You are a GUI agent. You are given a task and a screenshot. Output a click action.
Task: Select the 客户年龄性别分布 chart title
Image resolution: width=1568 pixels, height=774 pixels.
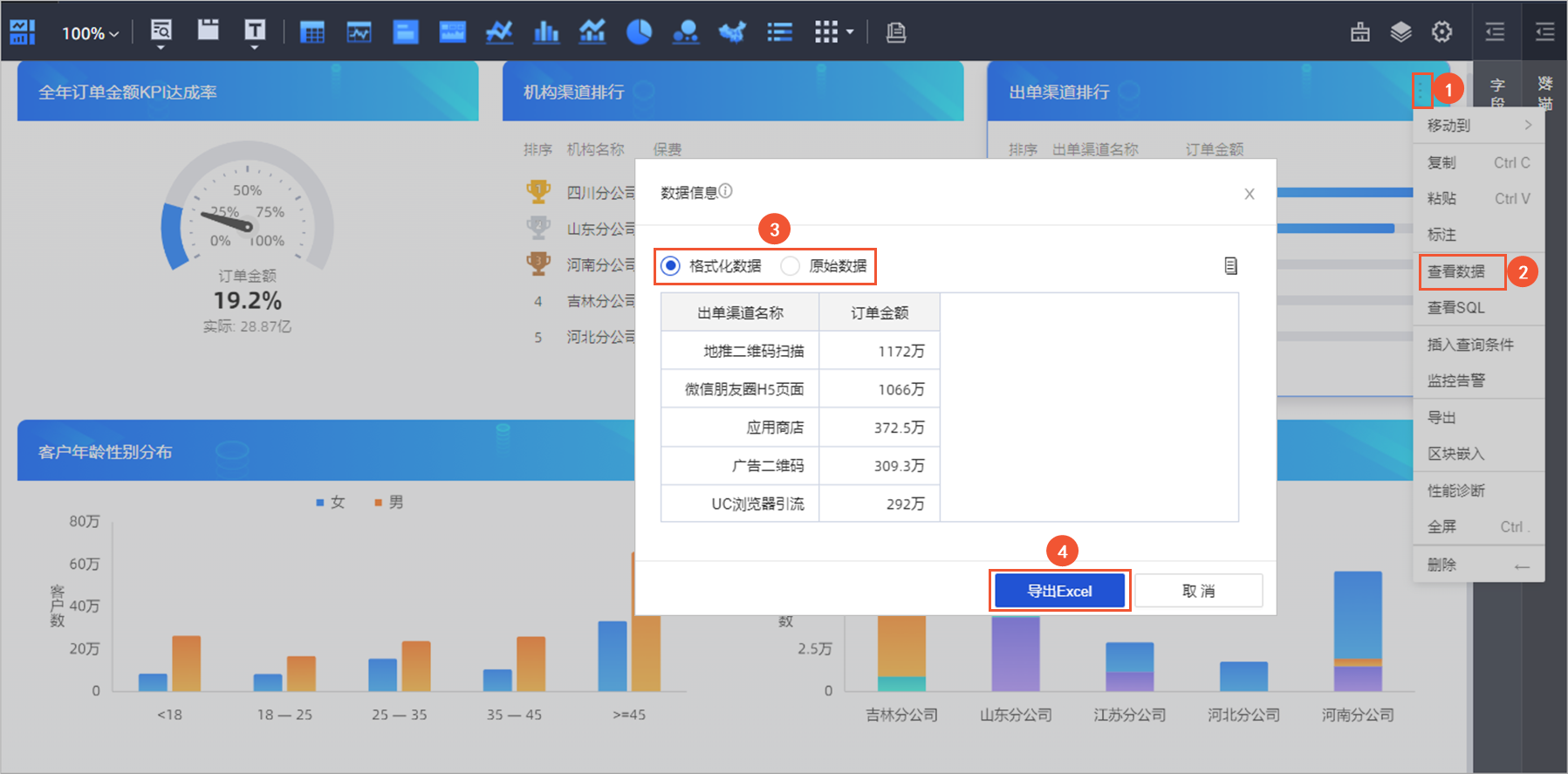point(105,452)
